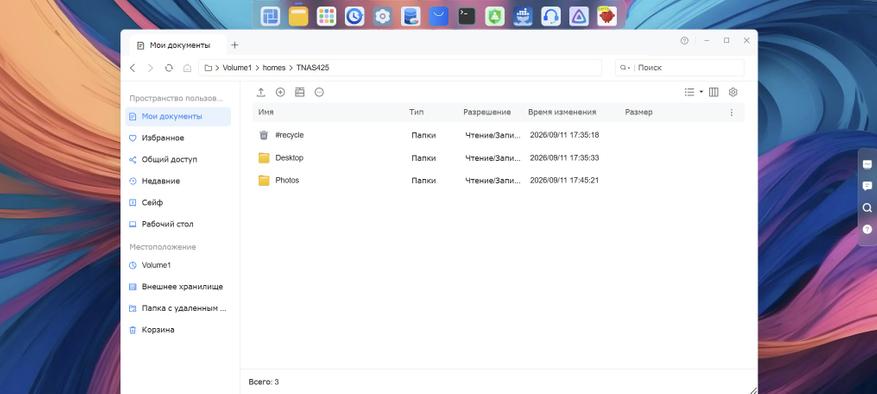Open Избранное in sidebar

179,138
